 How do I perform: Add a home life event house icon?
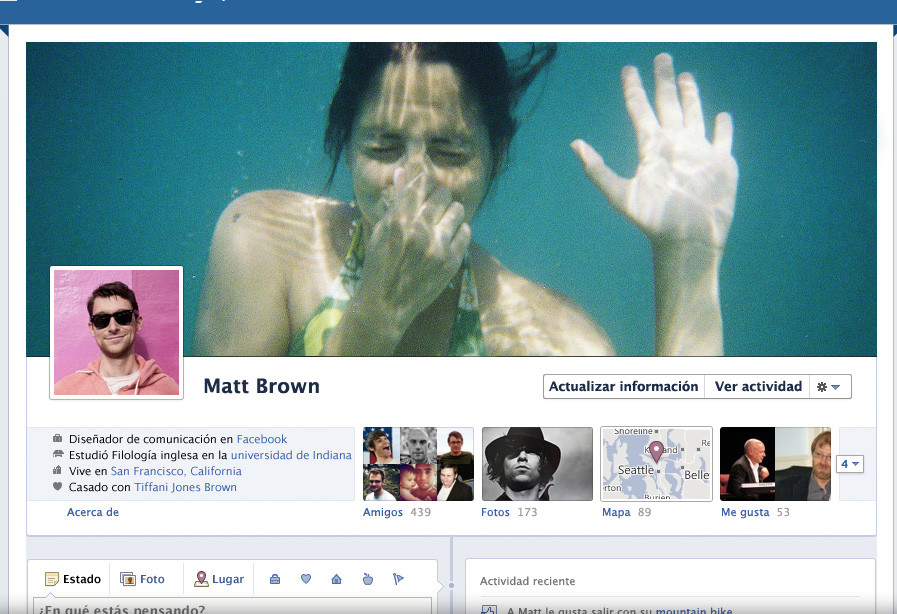coord(336,579)
